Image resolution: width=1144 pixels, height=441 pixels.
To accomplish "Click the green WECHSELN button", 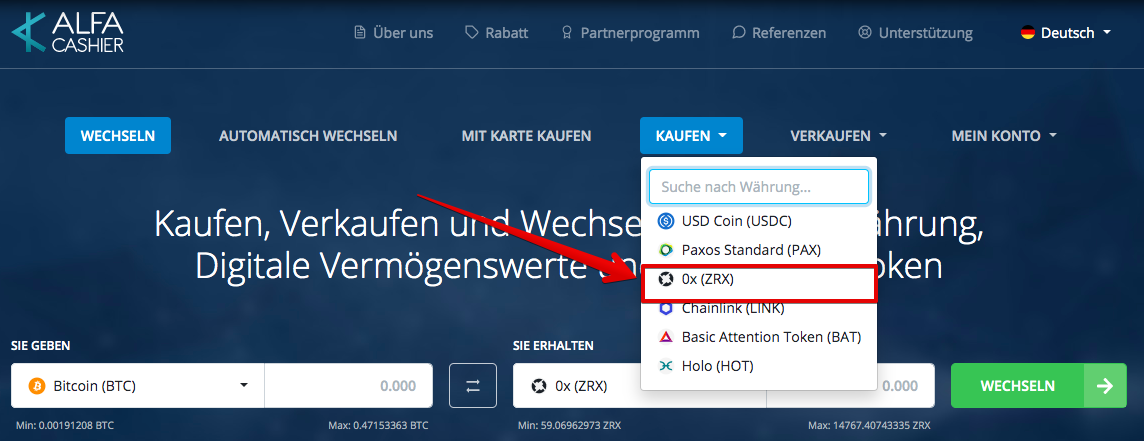I will coord(1039,386).
